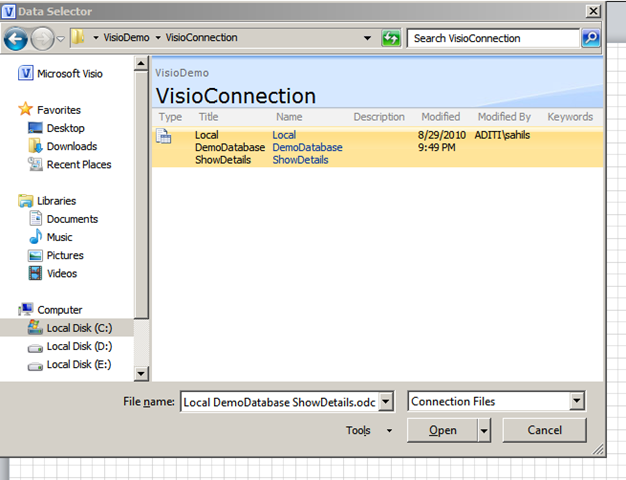Sort by the Name column header
The height and width of the screenshot is (480, 626).
(289, 117)
